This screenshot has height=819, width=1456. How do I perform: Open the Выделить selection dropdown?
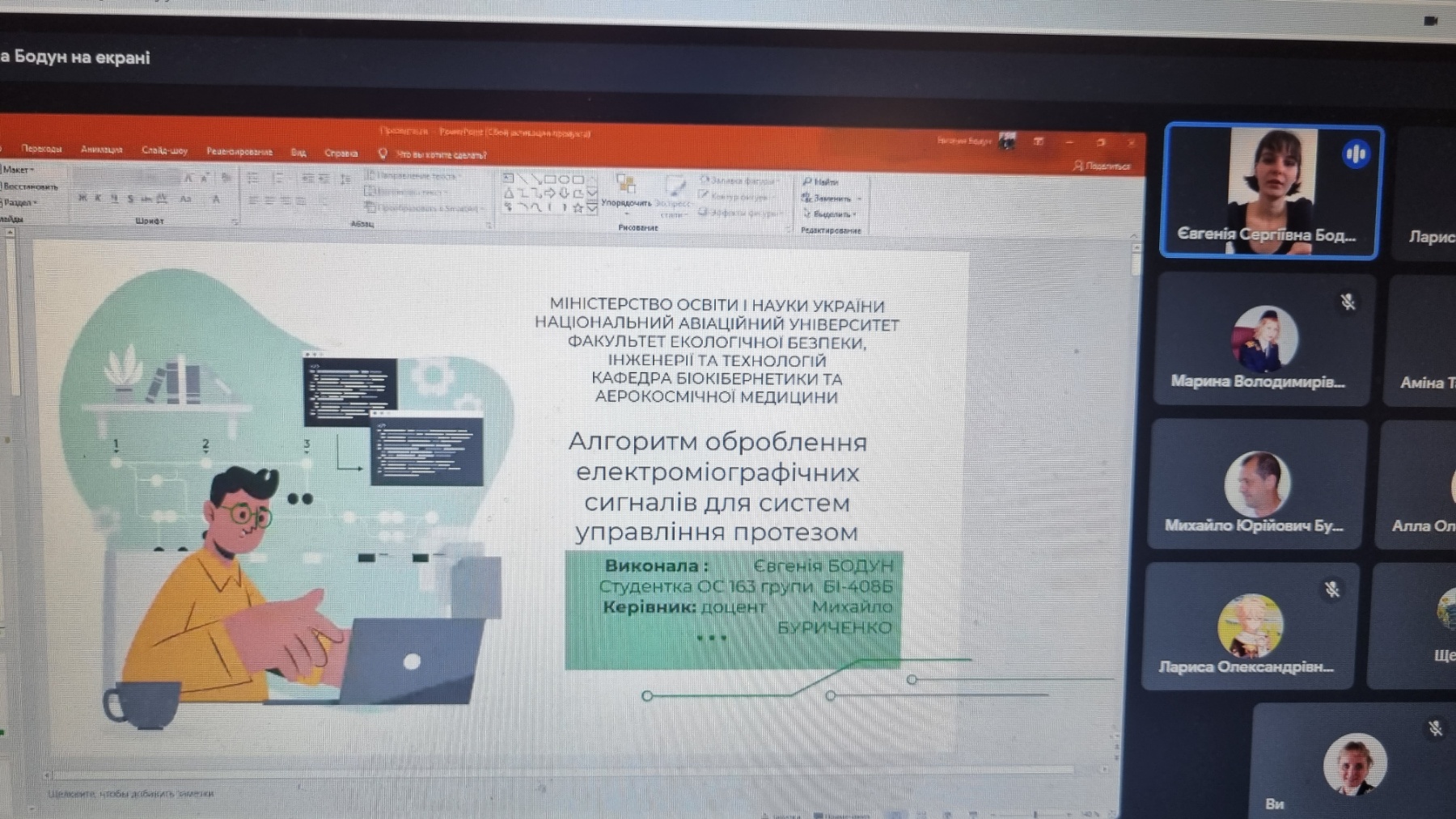830,214
